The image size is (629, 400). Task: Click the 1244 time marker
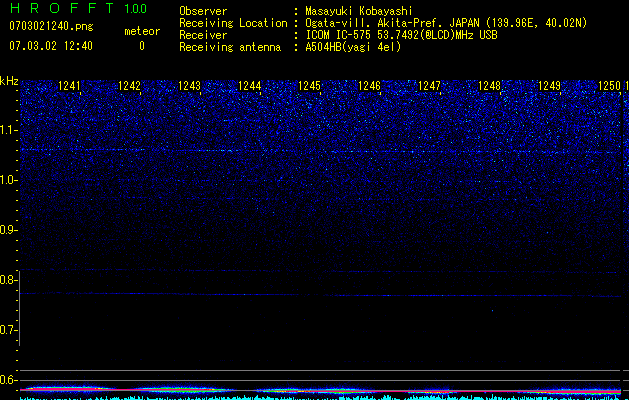click(x=250, y=86)
